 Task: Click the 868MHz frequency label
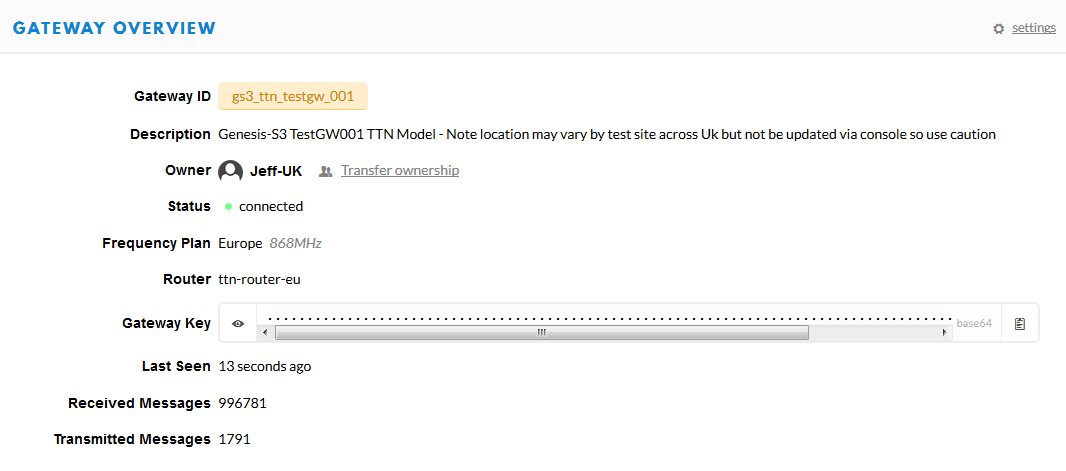[296, 243]
